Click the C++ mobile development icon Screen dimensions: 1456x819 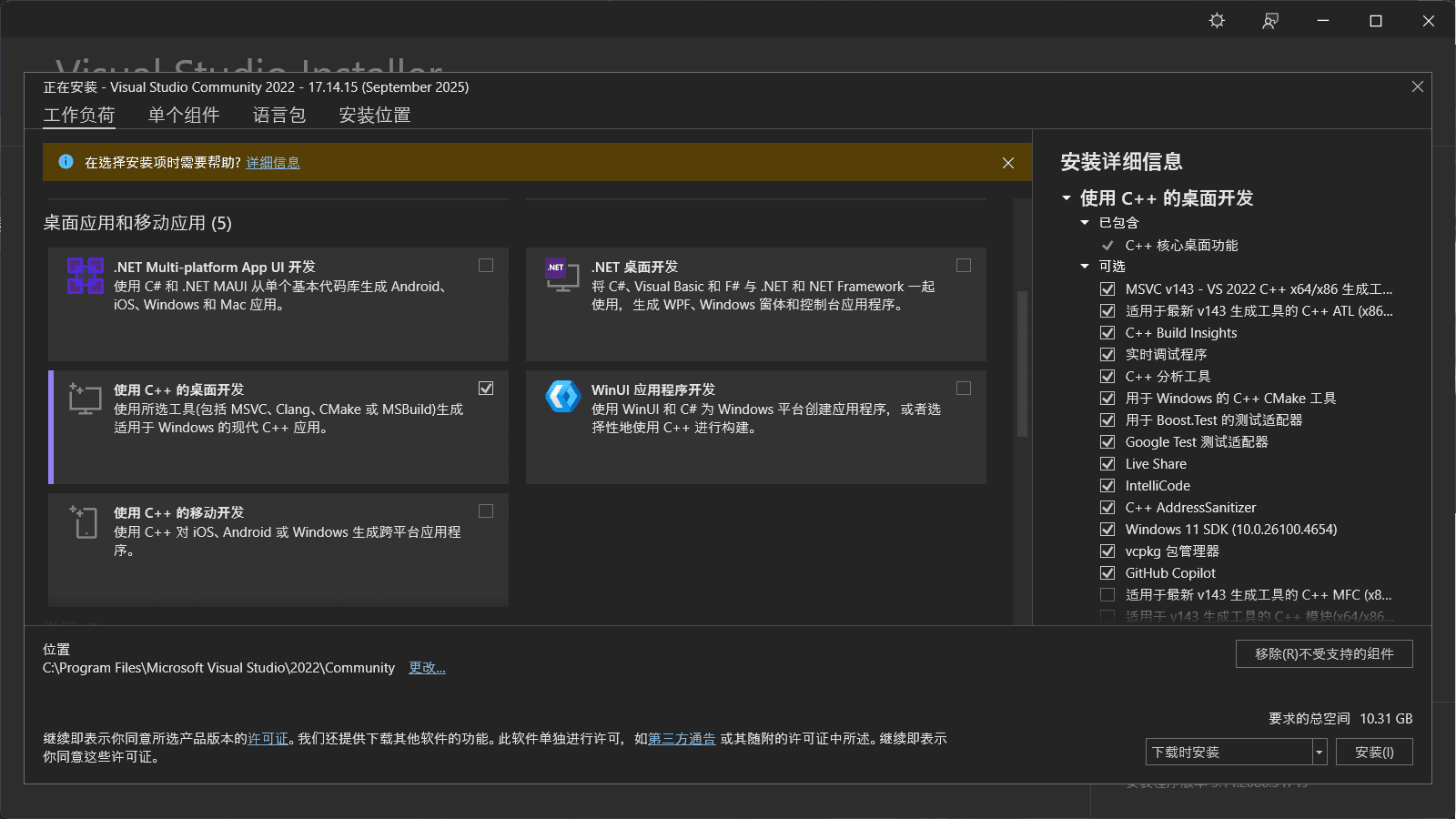click(x=85, y=521)
